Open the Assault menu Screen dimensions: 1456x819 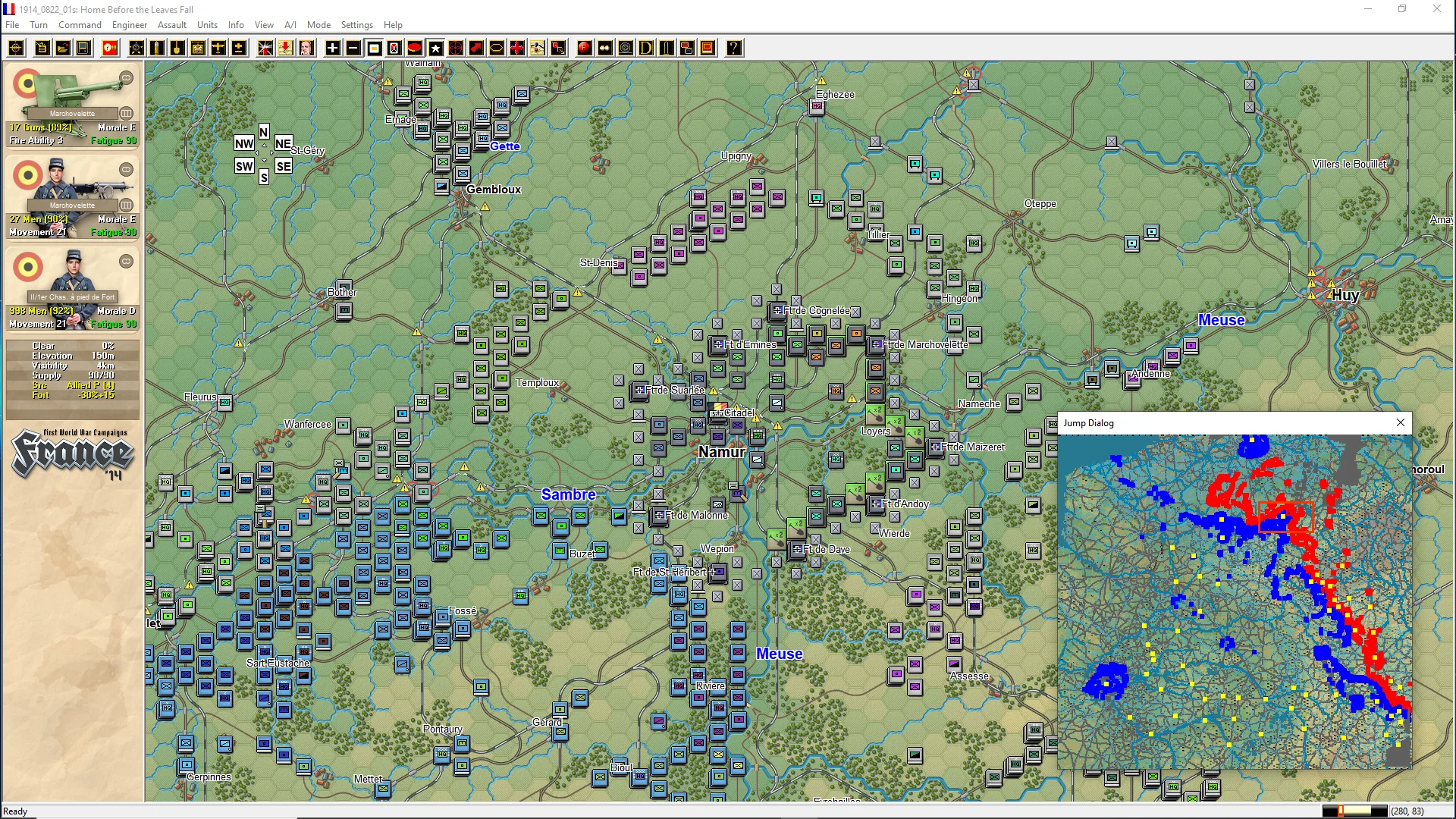coord(172,25)
